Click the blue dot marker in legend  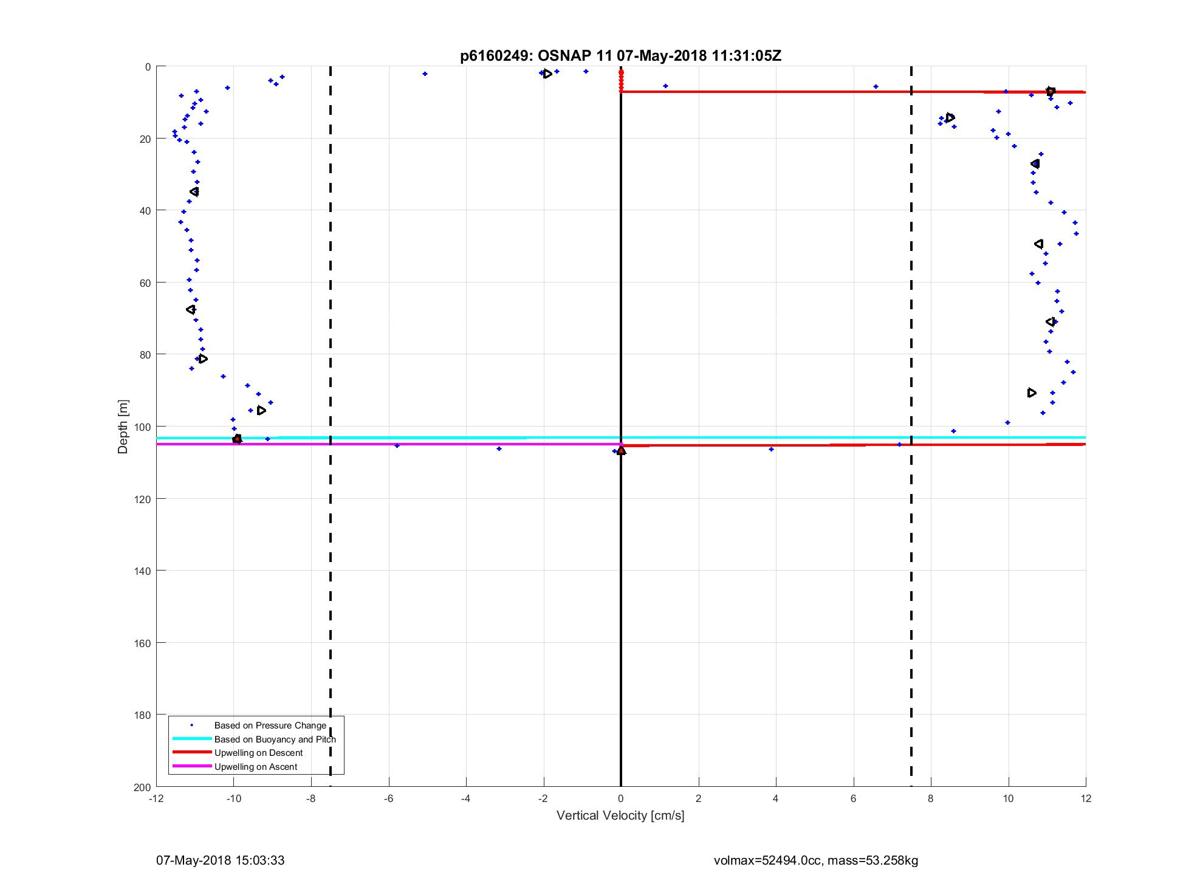pos(191,724)
